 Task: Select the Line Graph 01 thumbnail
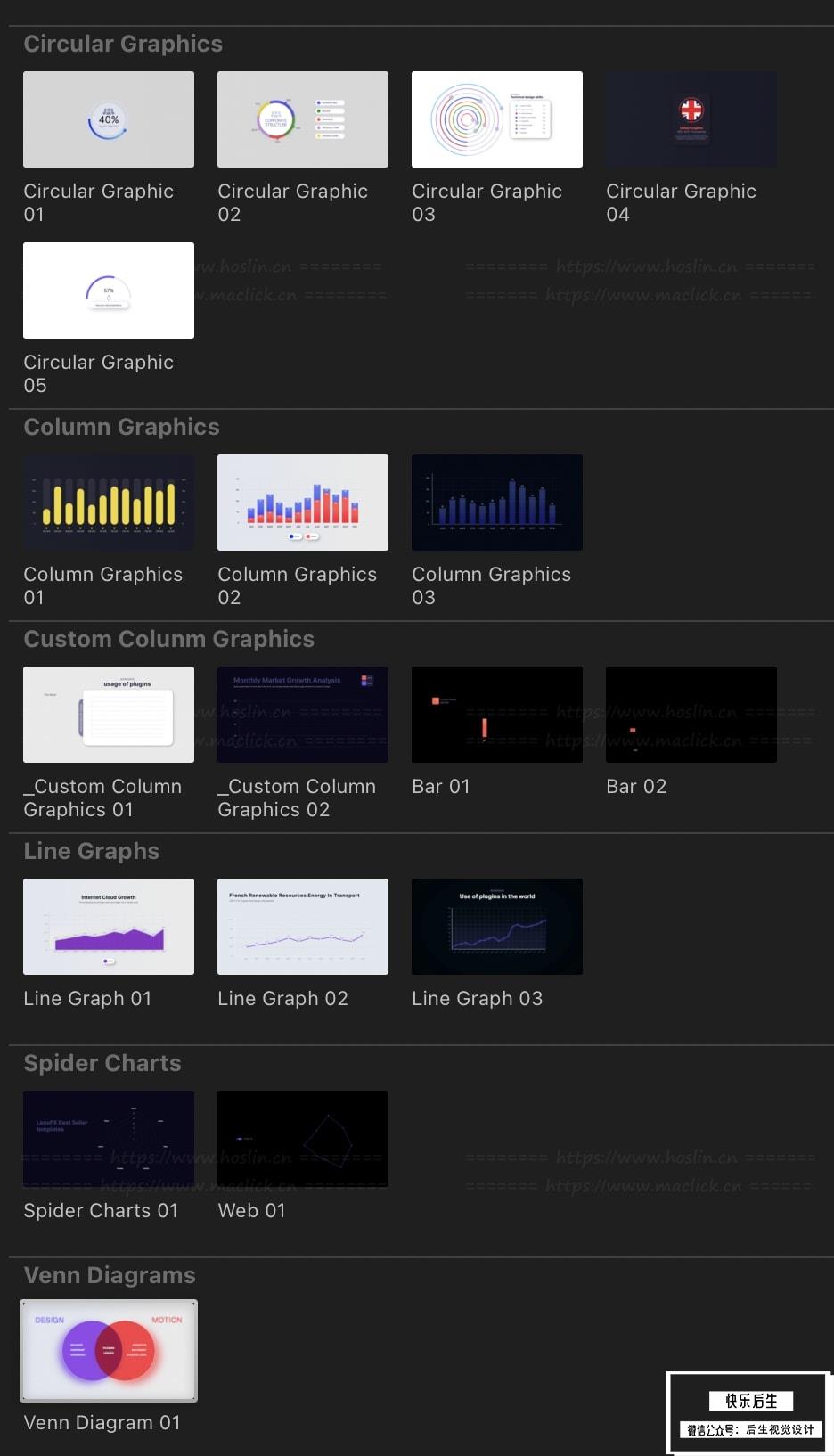109,927
